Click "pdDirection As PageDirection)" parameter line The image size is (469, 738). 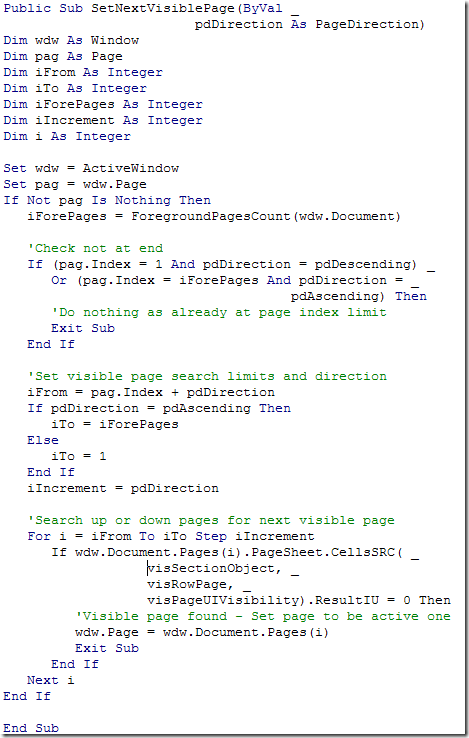[x=310, y=24]
